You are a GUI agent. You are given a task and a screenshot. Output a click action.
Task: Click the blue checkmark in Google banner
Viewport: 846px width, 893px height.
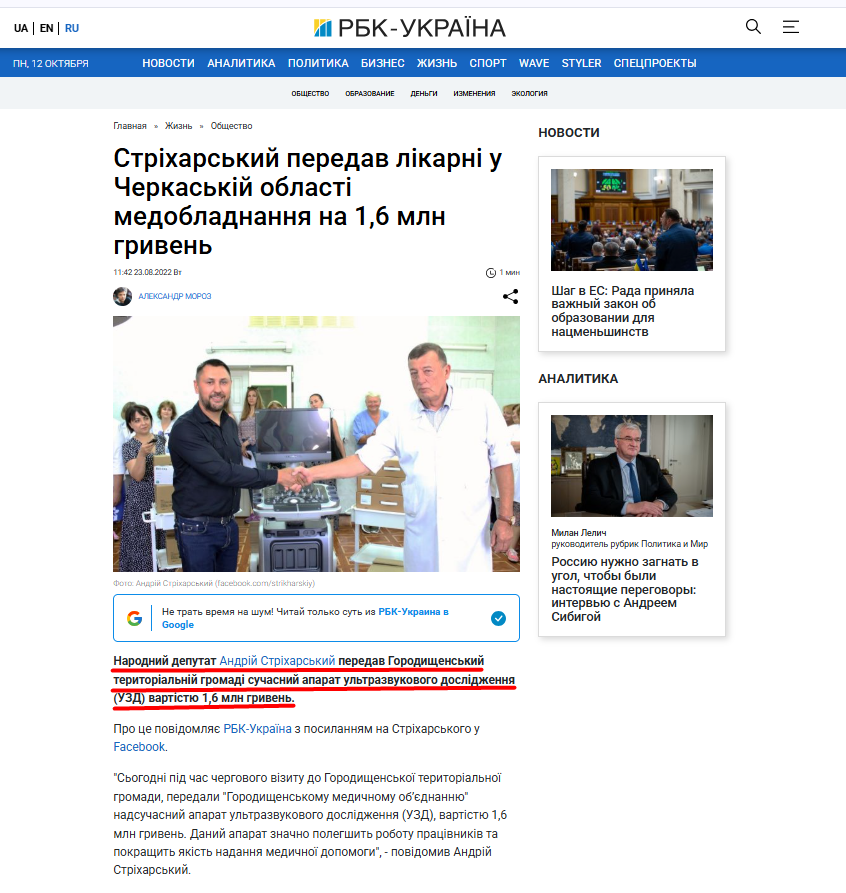(x=498, y=618)
